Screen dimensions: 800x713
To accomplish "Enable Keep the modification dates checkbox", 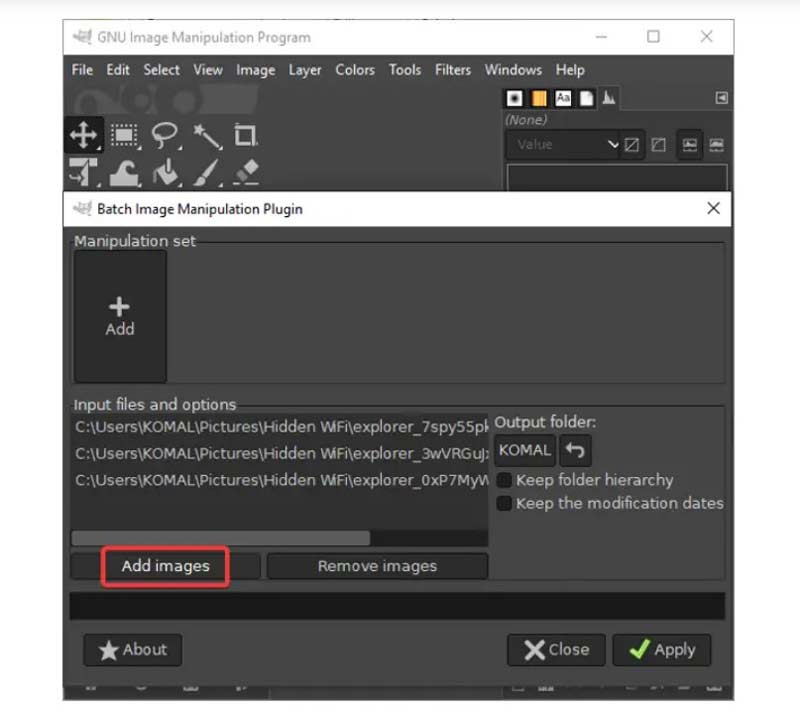I will (x=504, y=504).
